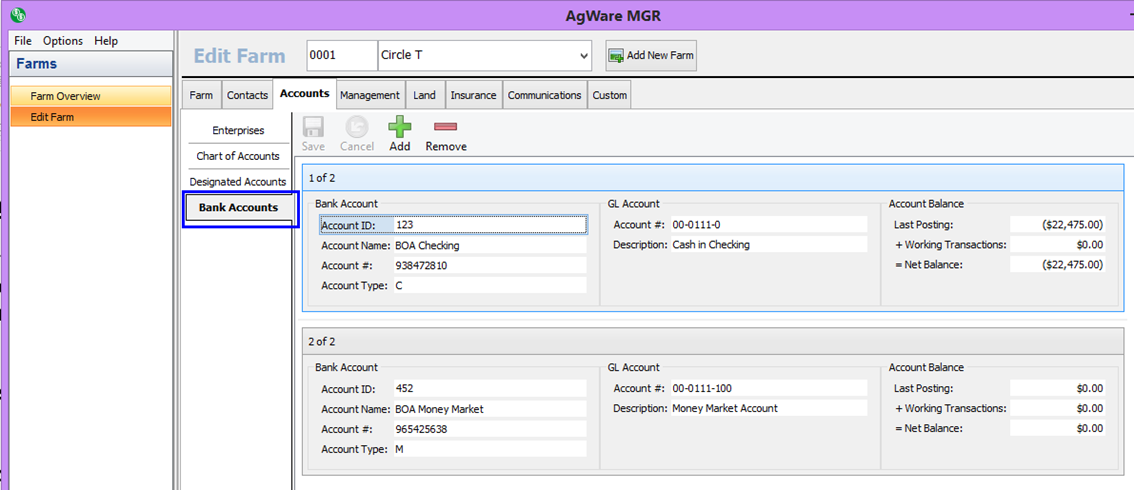The image size is (1134, 490).
Task: Open the Help menu
Action: (x=106, y=41)
